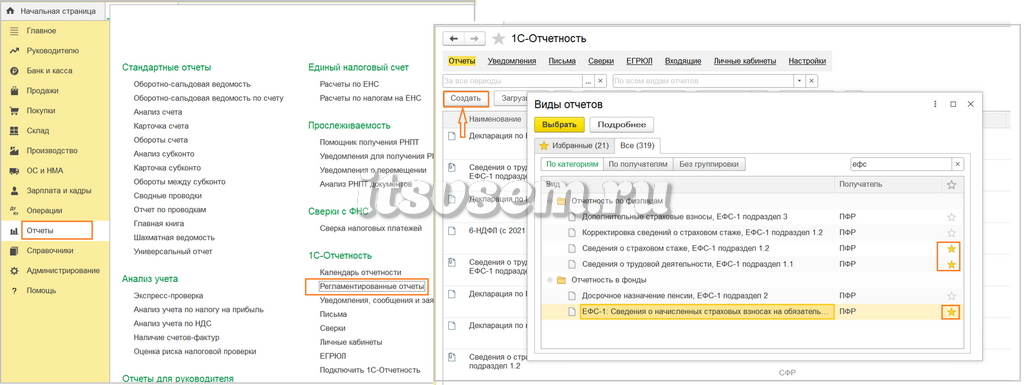The height and width of the screenshot is (385, 1024).
Task: Open ОС и НМА section
Action: 44,170
